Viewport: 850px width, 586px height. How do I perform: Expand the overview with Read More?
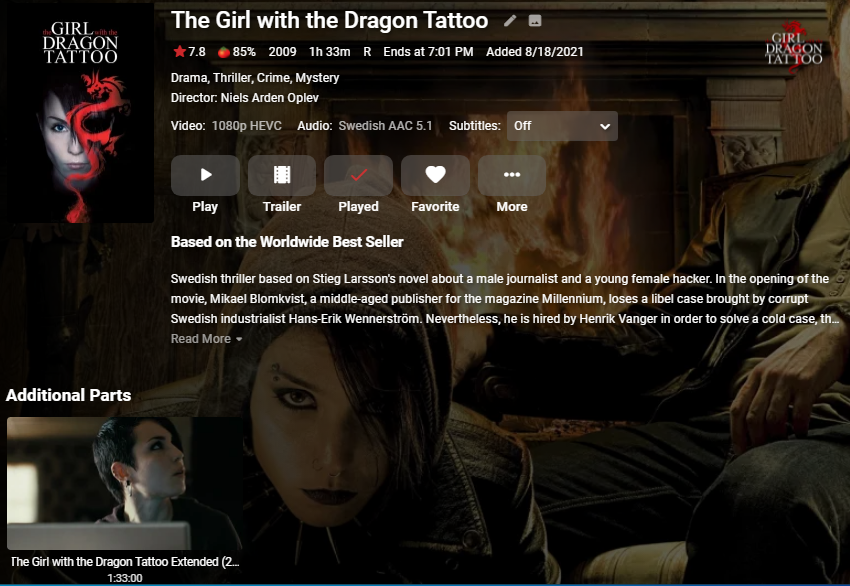pos(206,339)
